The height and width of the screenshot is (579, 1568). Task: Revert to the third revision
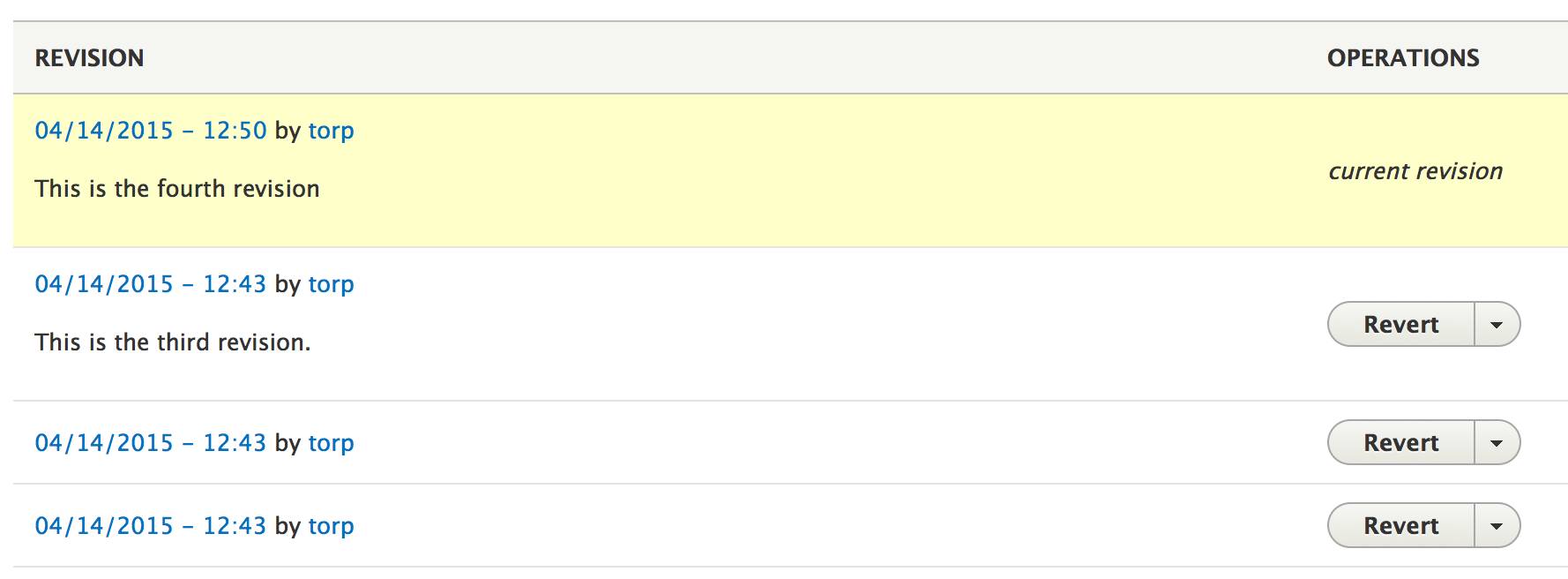(1401, 324)
